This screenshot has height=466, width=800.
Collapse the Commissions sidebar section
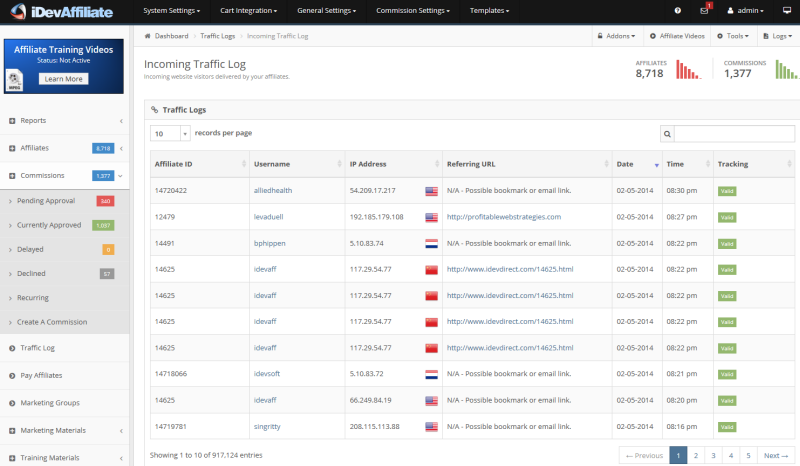(x=120, y=176)
